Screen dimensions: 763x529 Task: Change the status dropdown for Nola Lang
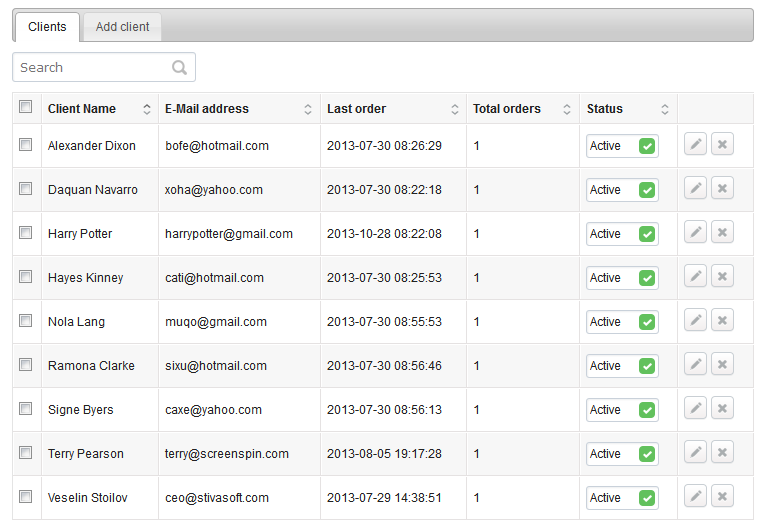(622, 322)
